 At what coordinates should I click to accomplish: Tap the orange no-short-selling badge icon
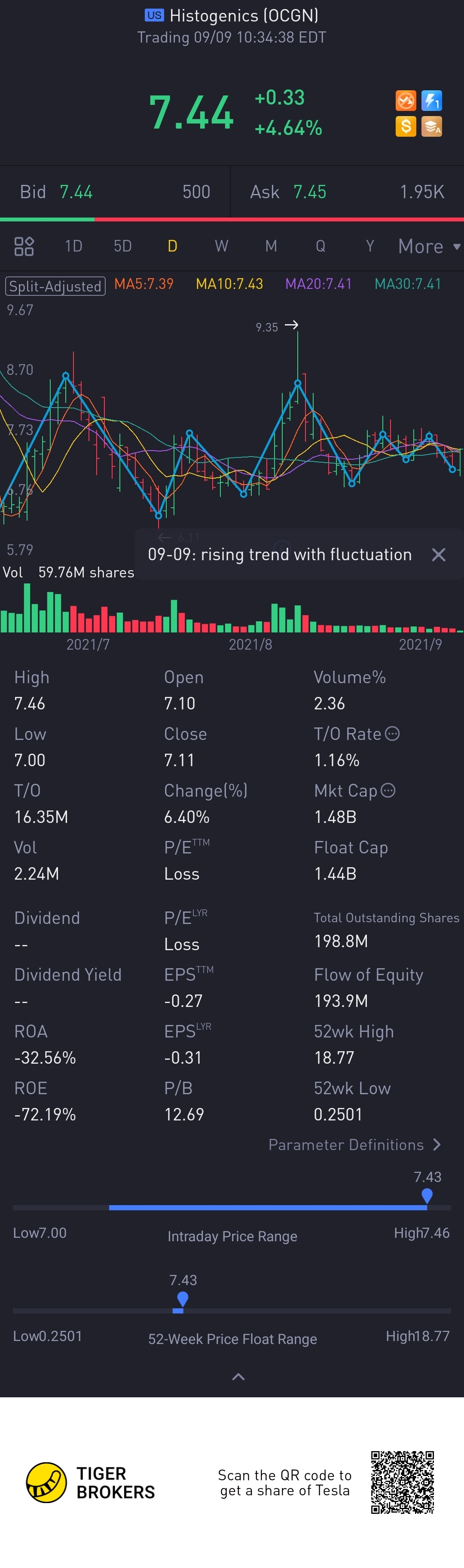tap(406, 101)
